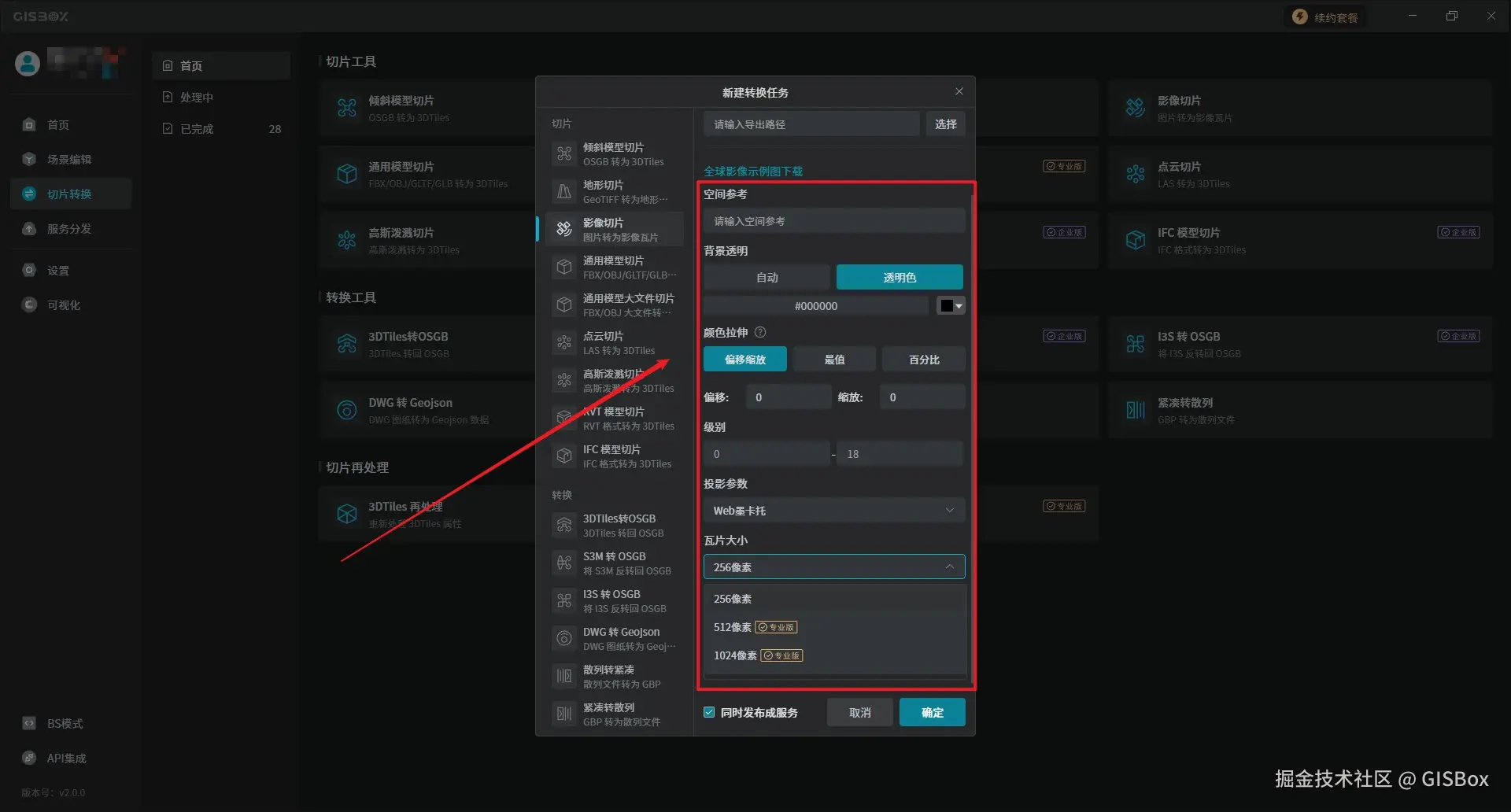Open 场景编辑 scene editor icon
The image size is (1511, 812).
click(x=29, y=160)
